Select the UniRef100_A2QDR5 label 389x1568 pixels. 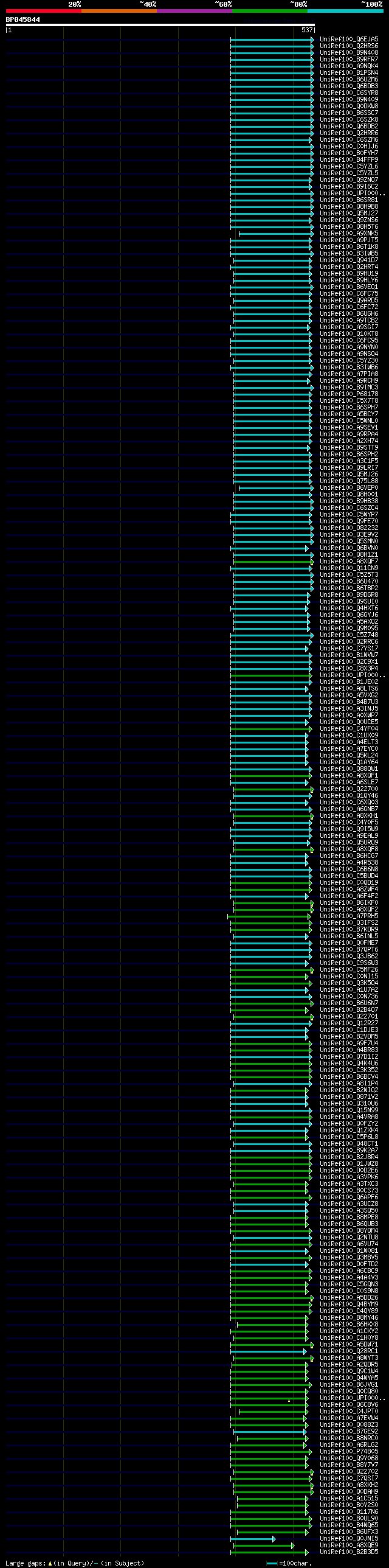(x=349, y=1365)
